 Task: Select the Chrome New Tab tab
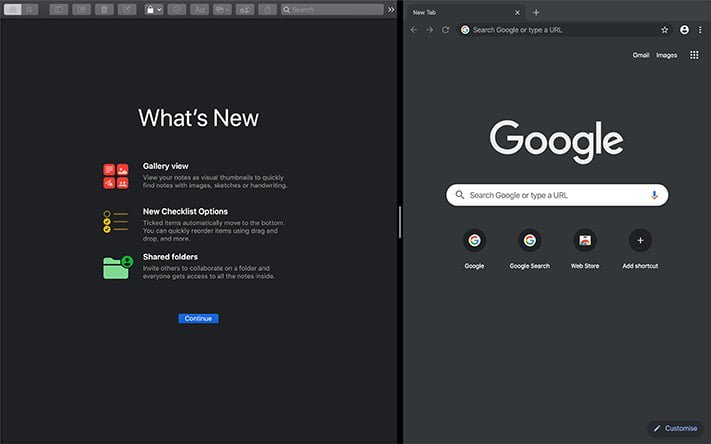[463, 12]
